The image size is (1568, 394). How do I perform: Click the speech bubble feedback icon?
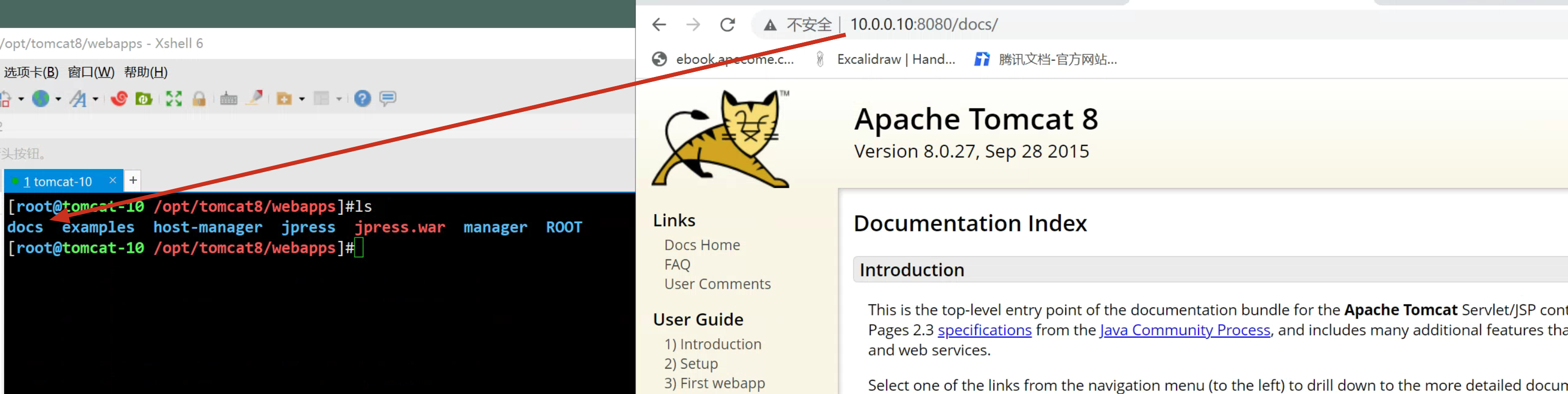click(x=388, y=98)
